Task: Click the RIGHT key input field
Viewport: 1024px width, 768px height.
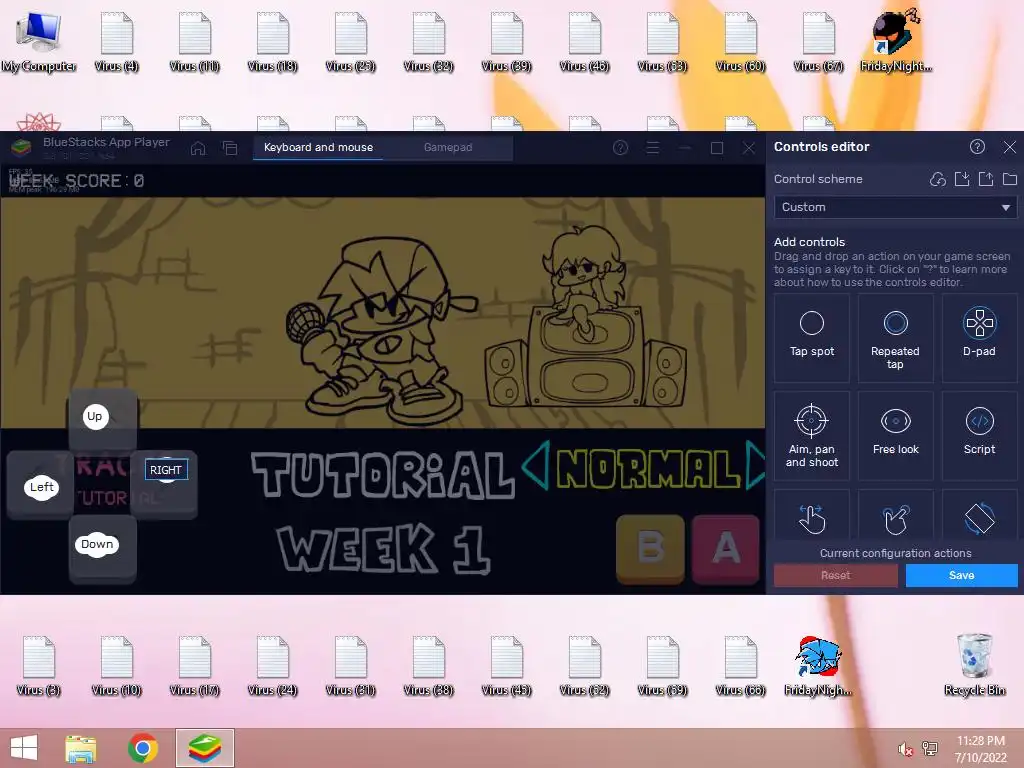Action: tap(166, 470)
